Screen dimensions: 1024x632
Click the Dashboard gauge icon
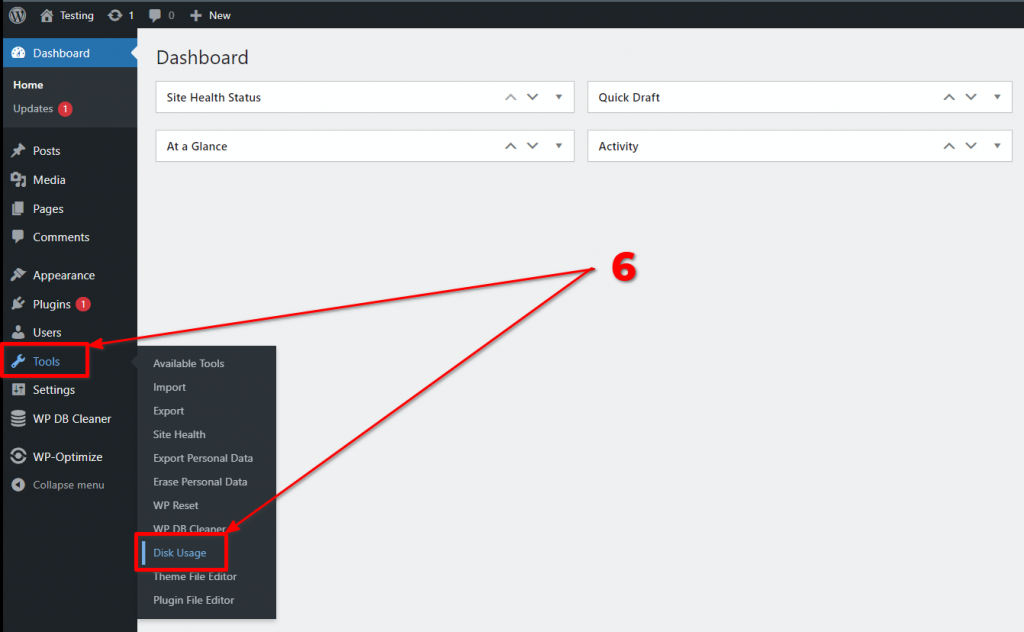[18, 53]
